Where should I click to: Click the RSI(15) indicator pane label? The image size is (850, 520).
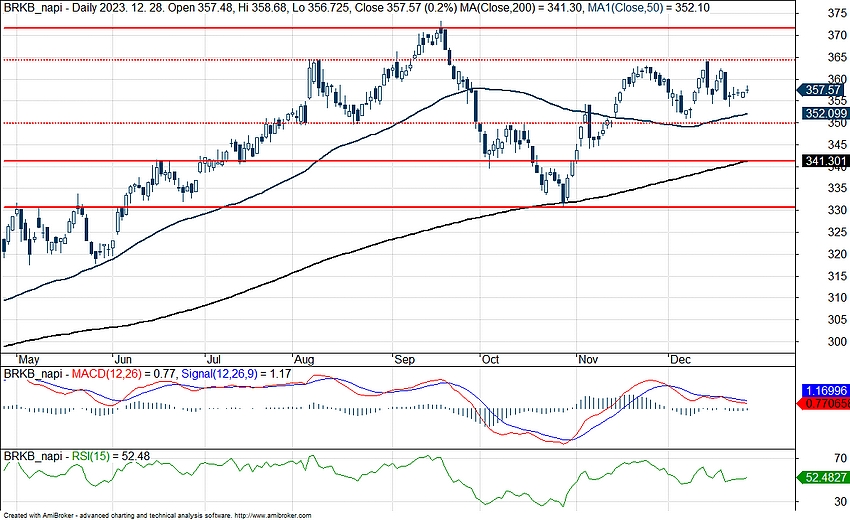[88, 457]
